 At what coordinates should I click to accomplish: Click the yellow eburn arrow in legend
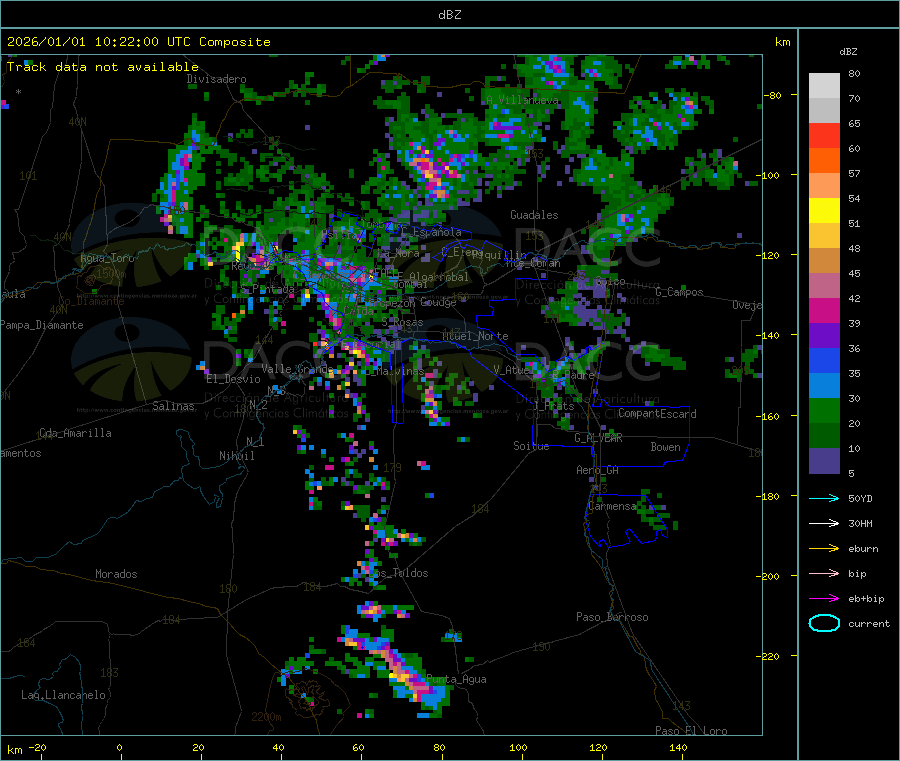tap(824, 549)
